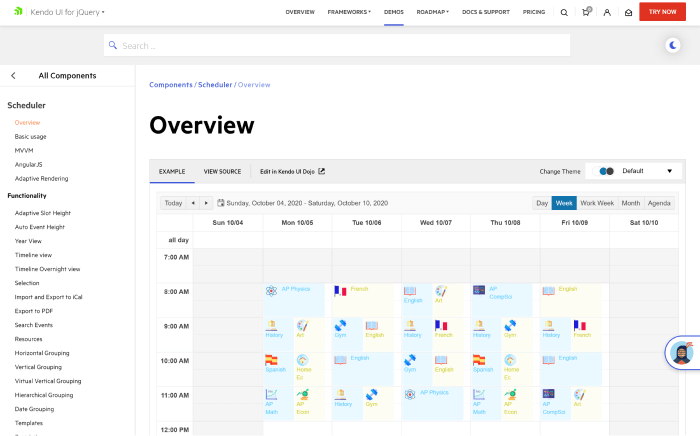The image size is (700, 436).
Task: Click Thursday 8 AM AP CompSci icon
Action: click(479, 290)
